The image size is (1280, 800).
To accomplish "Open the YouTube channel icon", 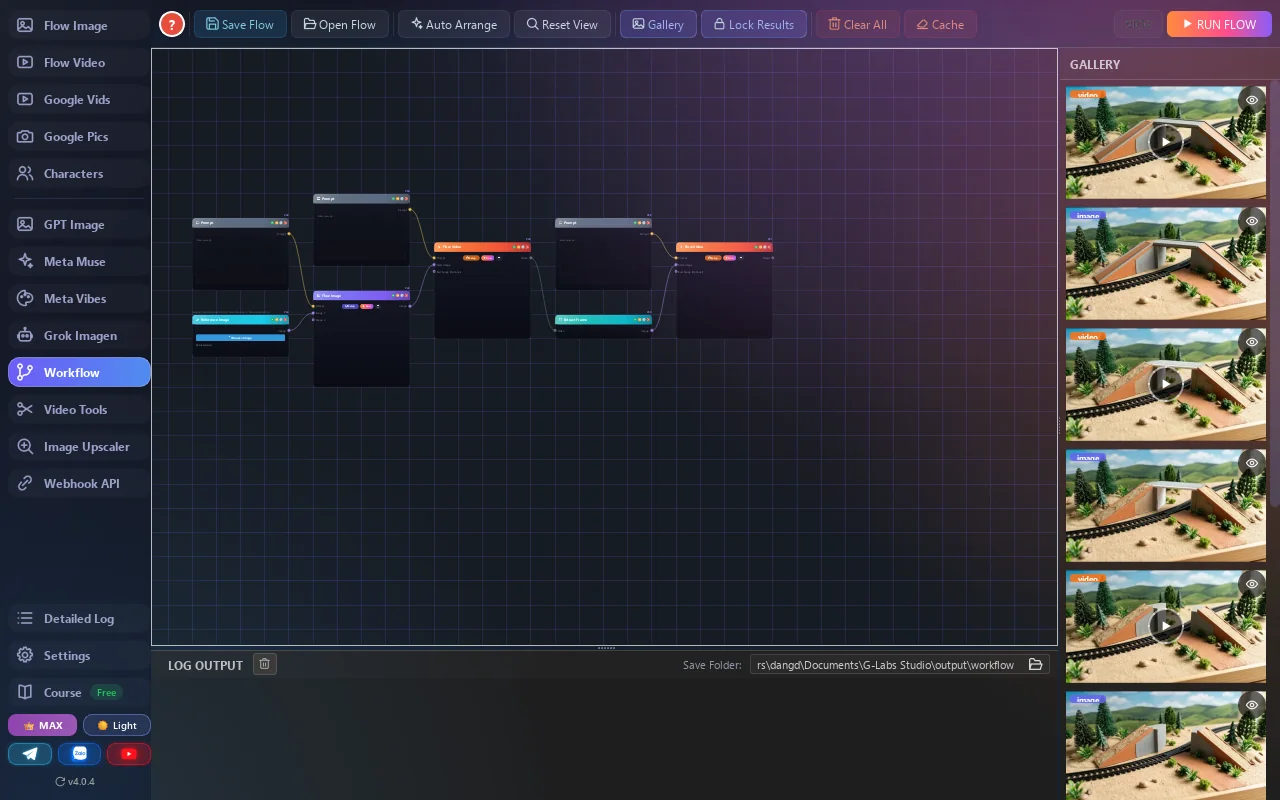I will coord(129,754).
